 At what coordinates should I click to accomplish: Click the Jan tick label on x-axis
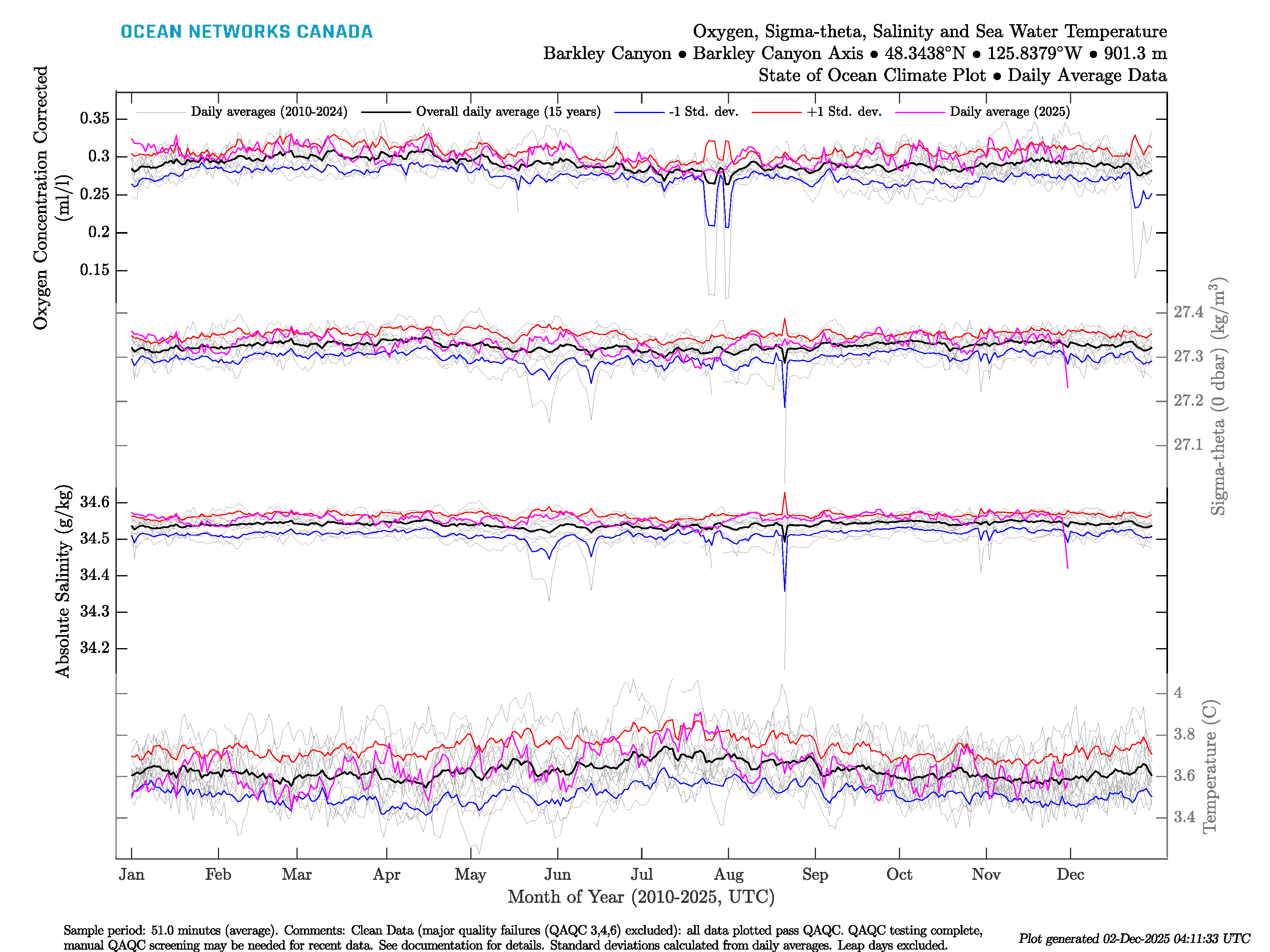pyautogui.click(x=131, y=875)
